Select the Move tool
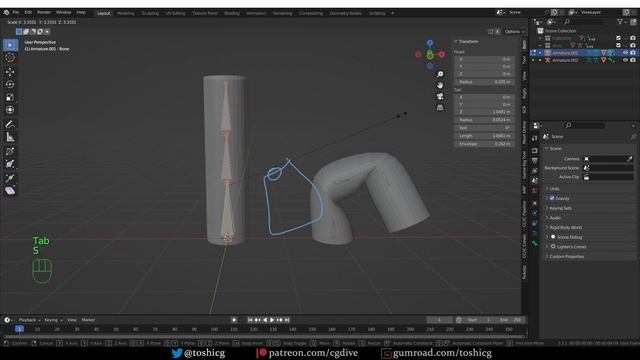The width and height of the screenshot is (640, 360). click(x=10, y=72)
